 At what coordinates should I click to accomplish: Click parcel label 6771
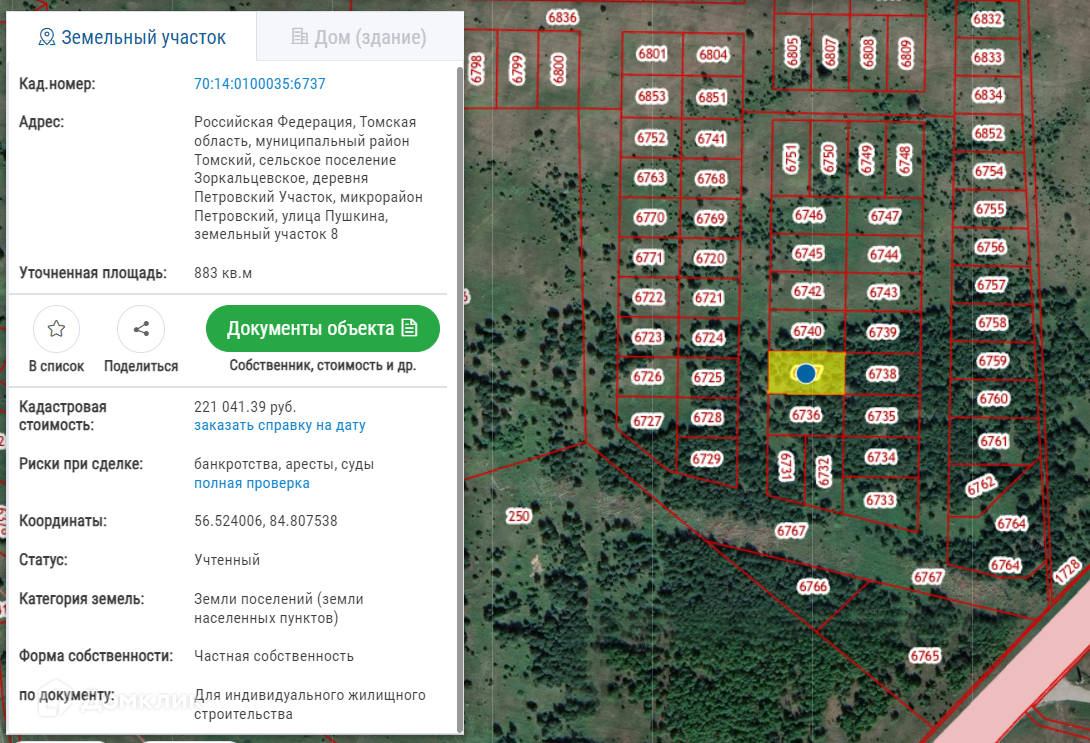(649, 257)
